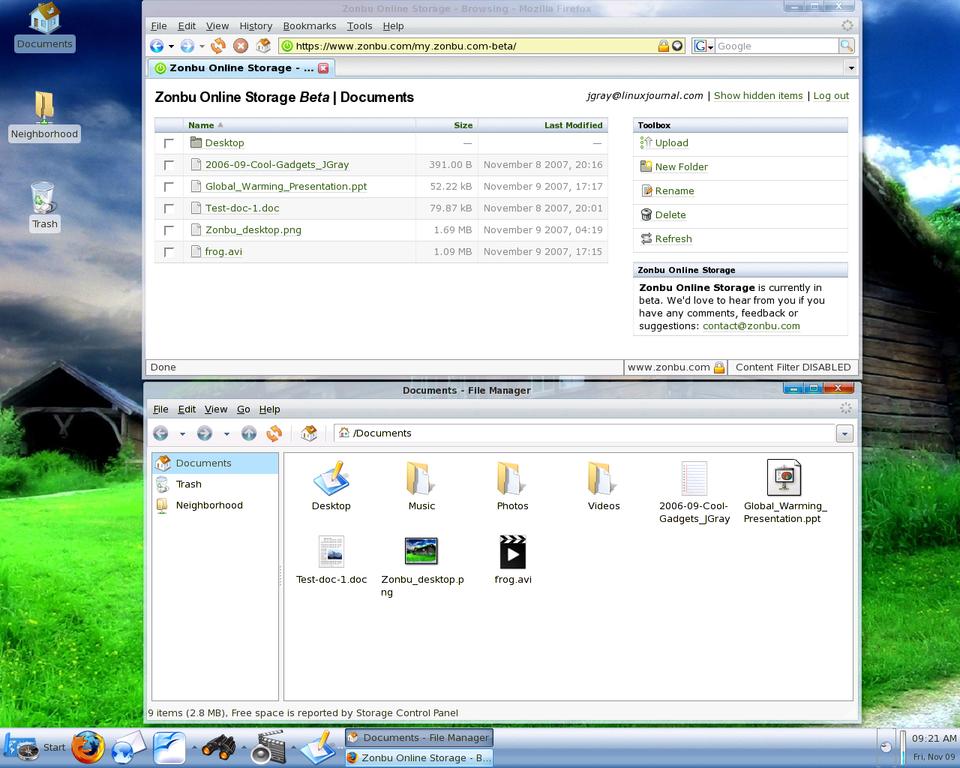Open the Go menu in File Manager

[x=243, y=409]
